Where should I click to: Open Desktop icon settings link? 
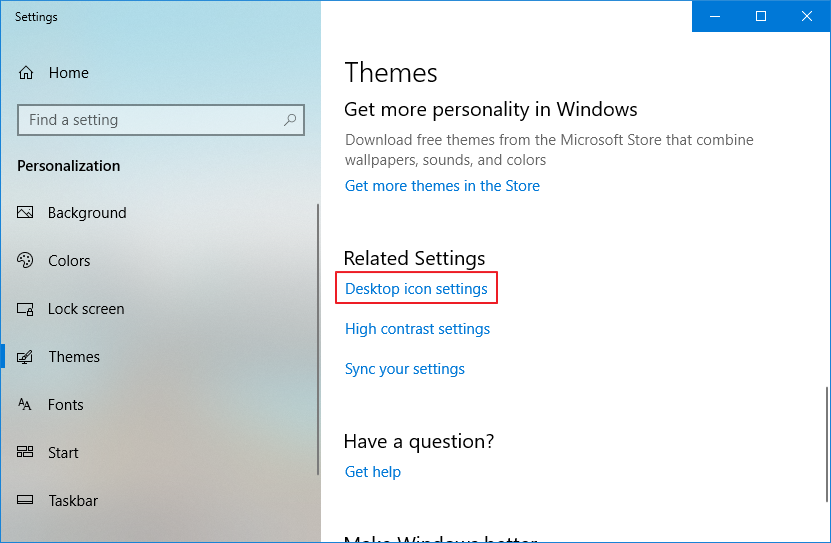click(416, 289)
